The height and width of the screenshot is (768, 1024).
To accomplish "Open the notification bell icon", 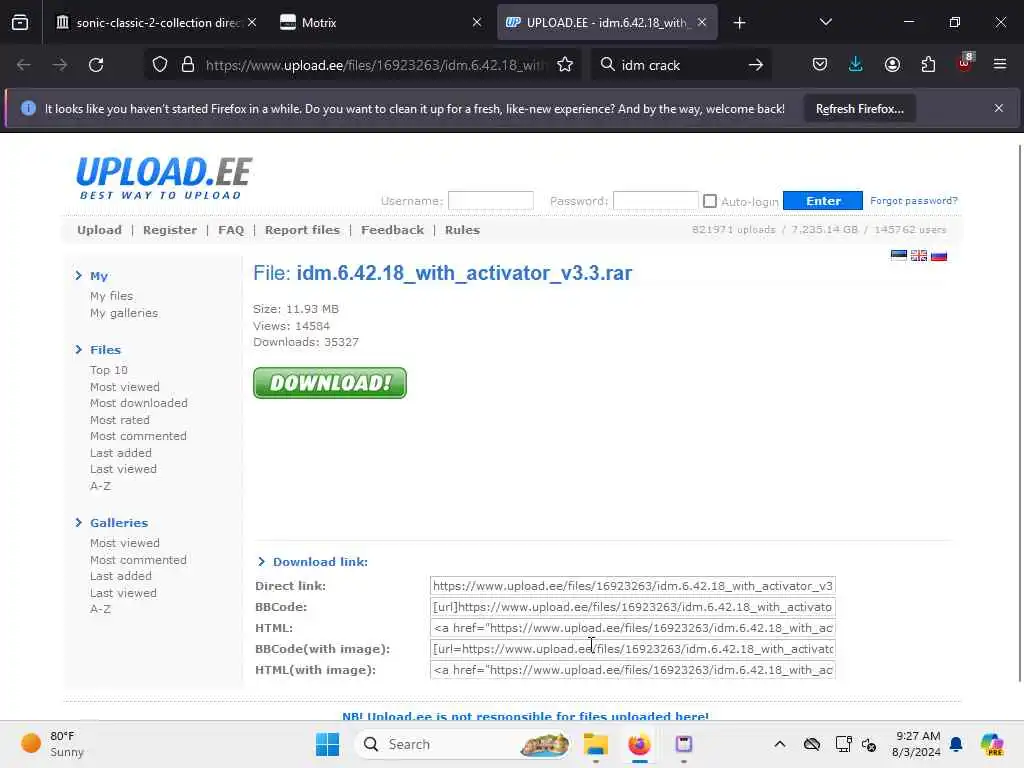I will 956,744.
